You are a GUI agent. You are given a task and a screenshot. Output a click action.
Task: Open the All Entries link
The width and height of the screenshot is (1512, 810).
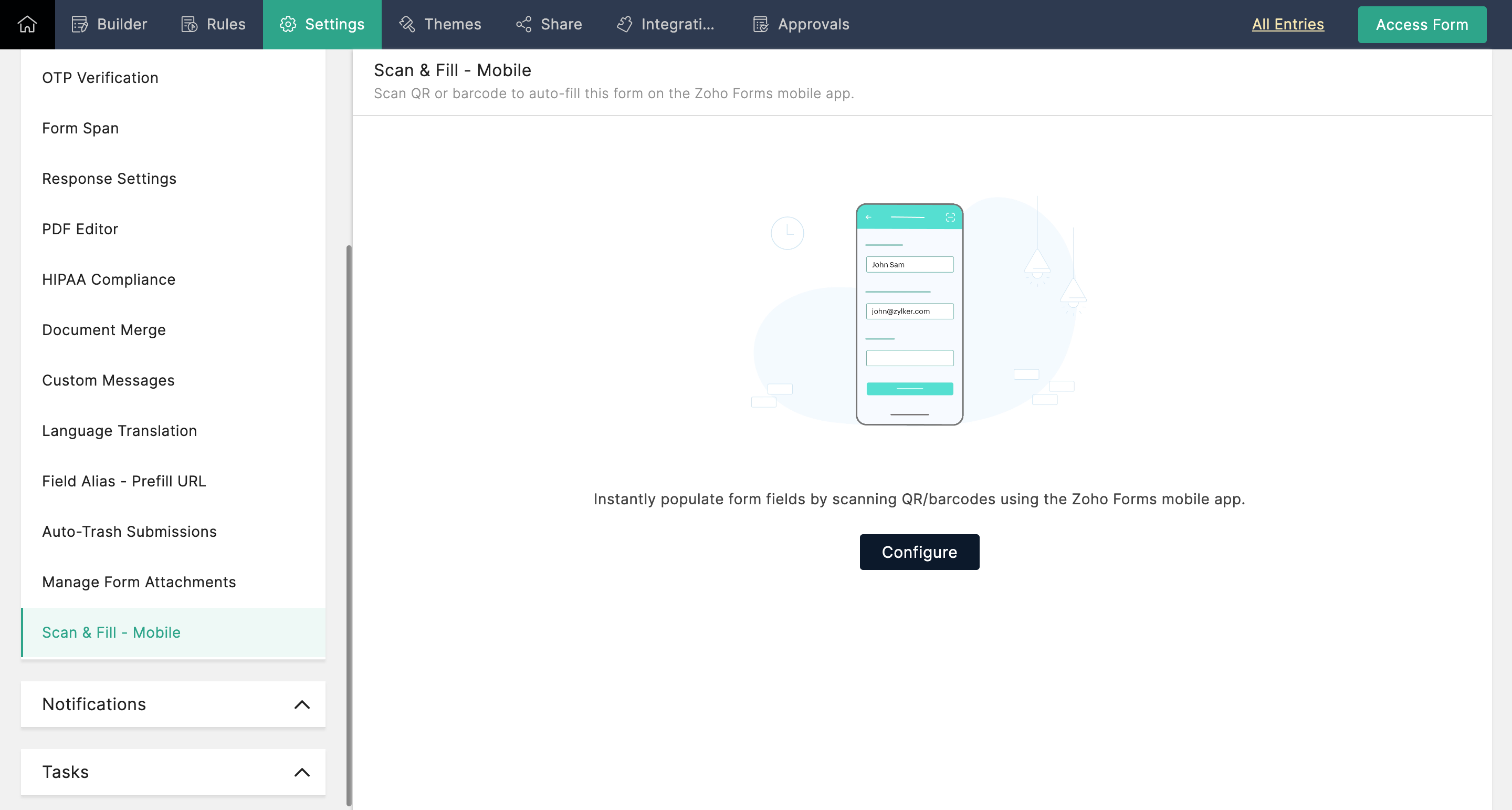[x=1288, y=24]
